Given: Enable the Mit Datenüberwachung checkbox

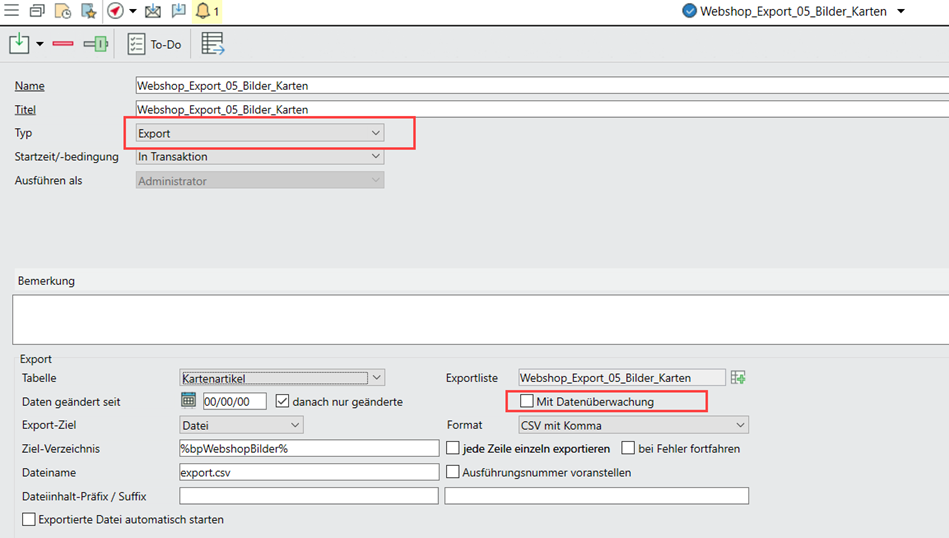Looking at the screenshot, I should pyautogui.click(x=527, y=401).
